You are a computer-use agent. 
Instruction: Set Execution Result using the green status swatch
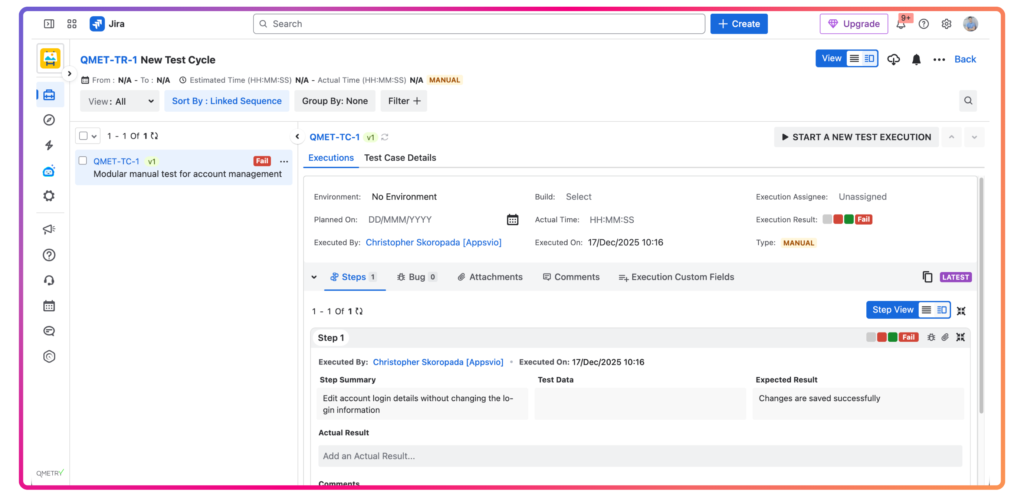coord(849,219)
